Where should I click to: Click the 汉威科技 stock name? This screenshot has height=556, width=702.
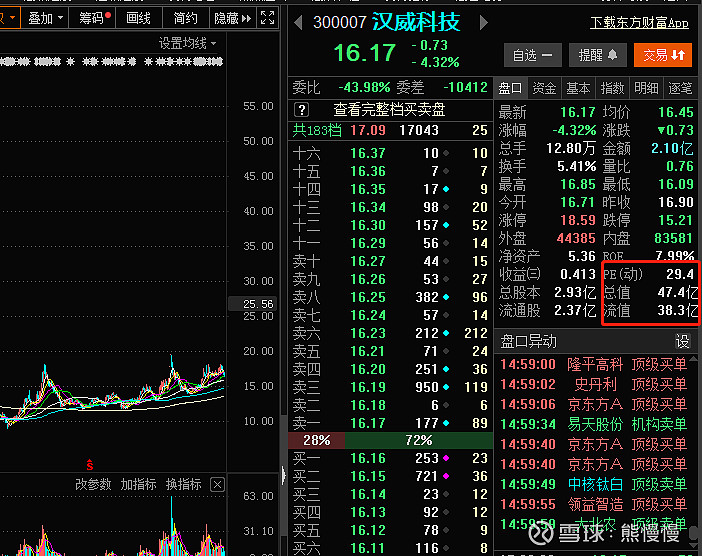416,22
